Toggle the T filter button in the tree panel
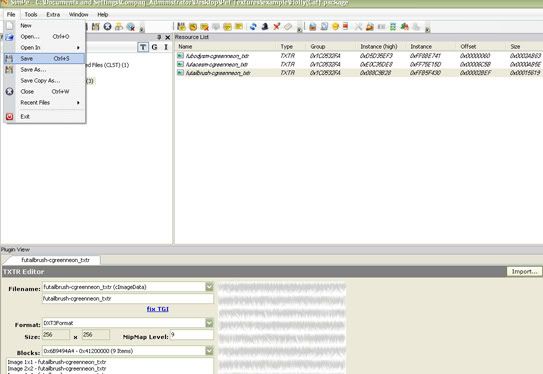 (143, 47)
